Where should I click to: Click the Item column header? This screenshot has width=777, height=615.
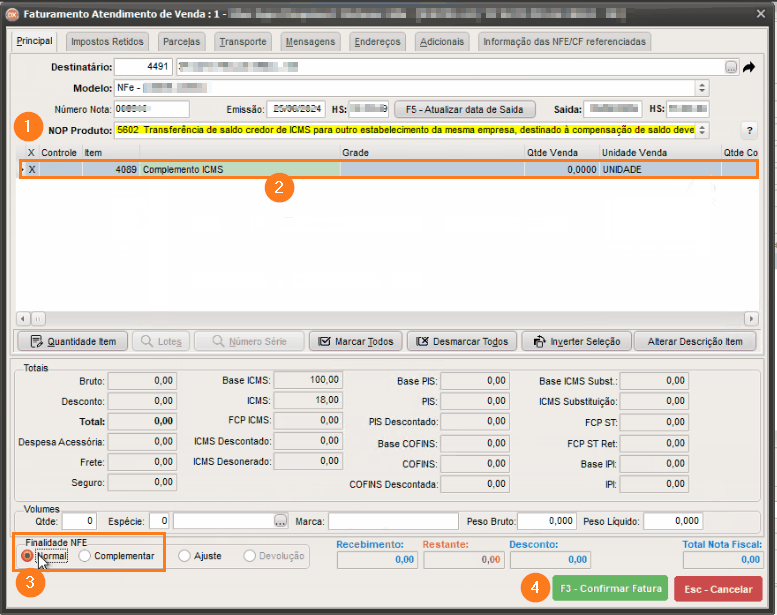pos(111,153)
